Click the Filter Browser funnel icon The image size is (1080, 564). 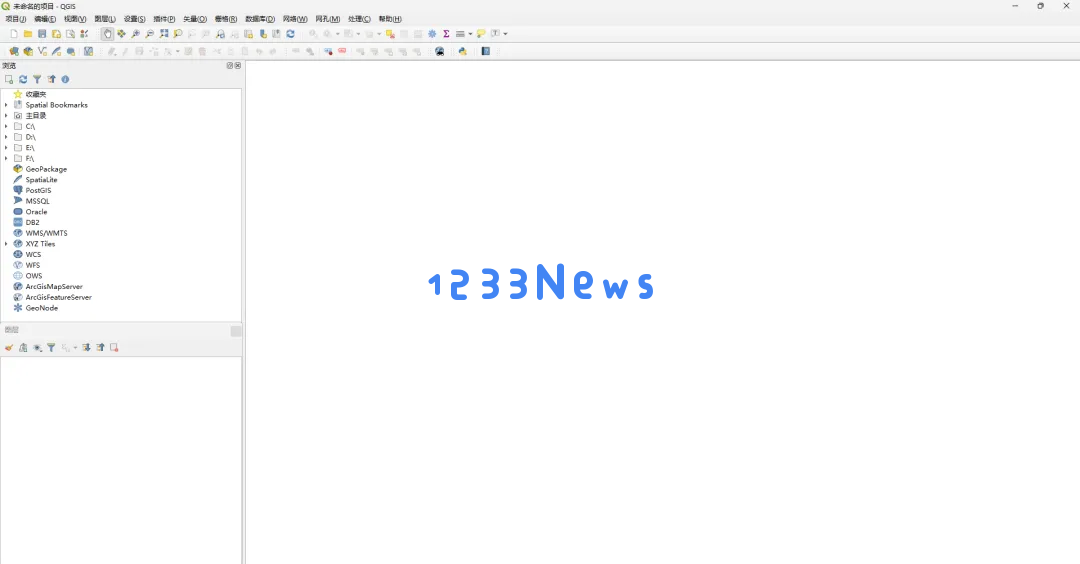point(37,79)
